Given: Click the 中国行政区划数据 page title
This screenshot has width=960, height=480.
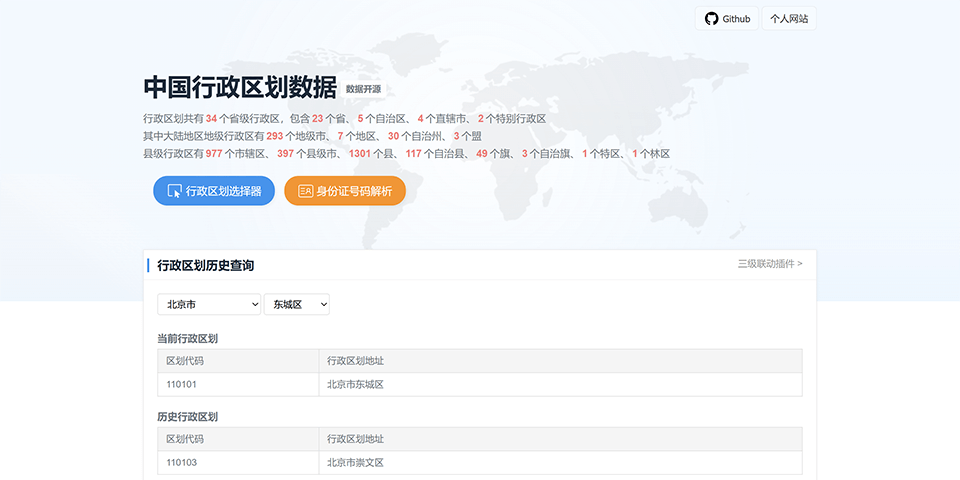Looking at the screenshot, I should [240, 87].
